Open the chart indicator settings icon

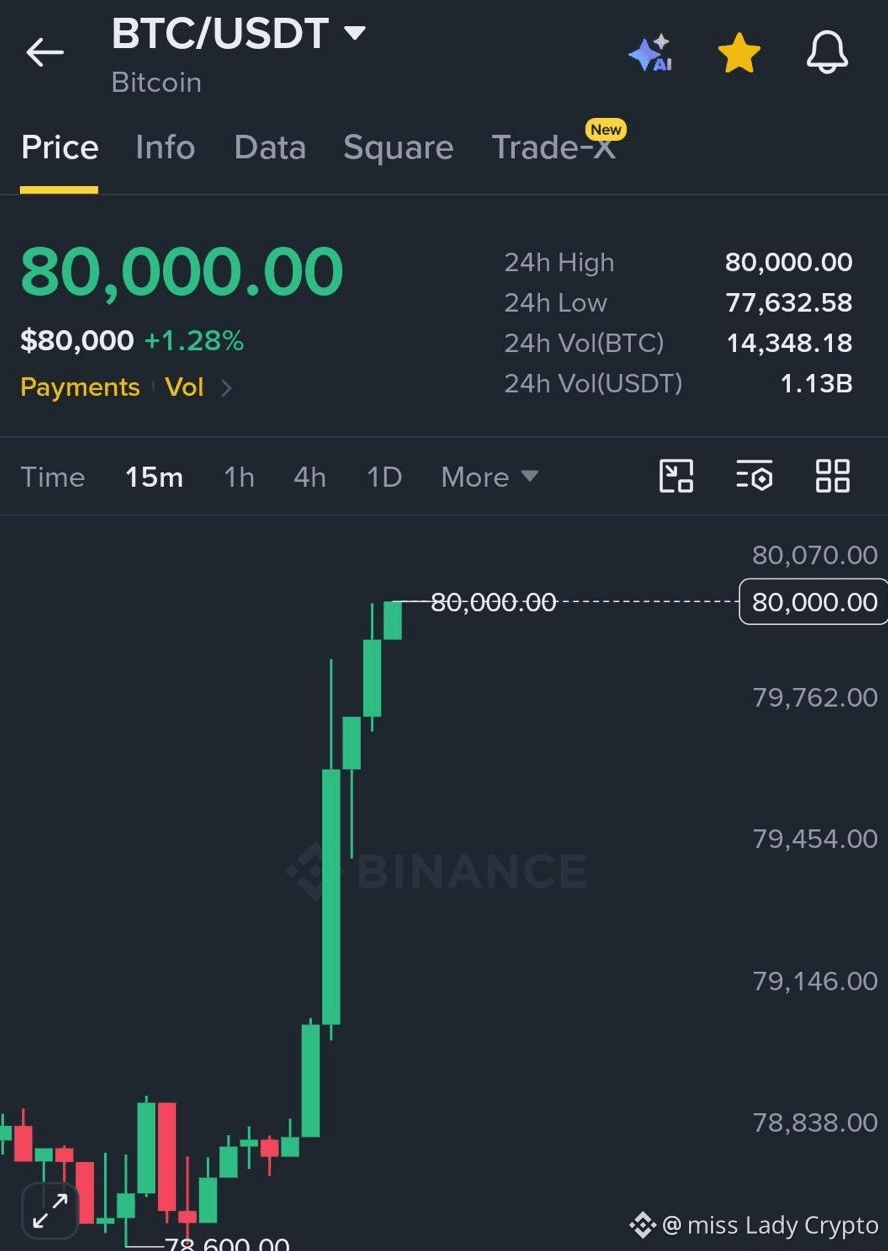[754, 476]
